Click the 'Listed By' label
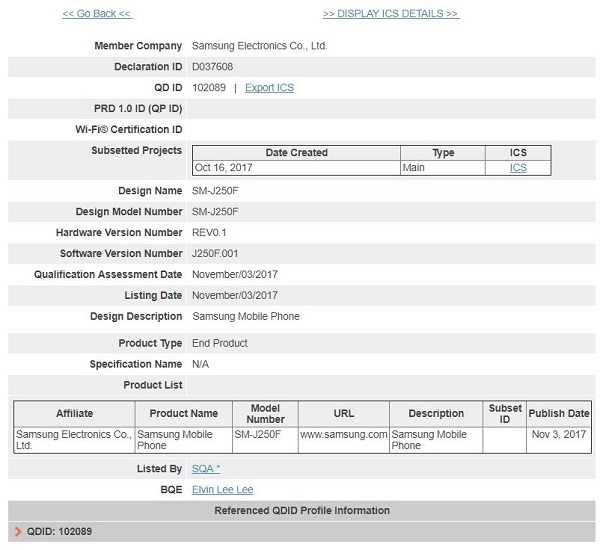The width and height of the screenshot is (600, 550). pyautogui.click(x=159, y=469)
